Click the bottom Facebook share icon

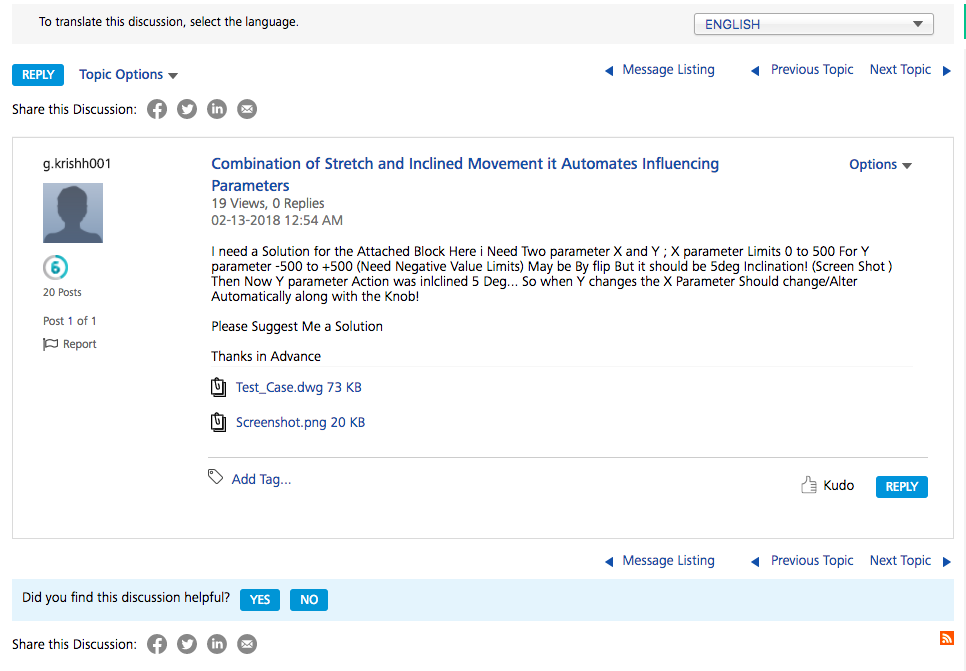pyautogui.click(x=157, y=644)
